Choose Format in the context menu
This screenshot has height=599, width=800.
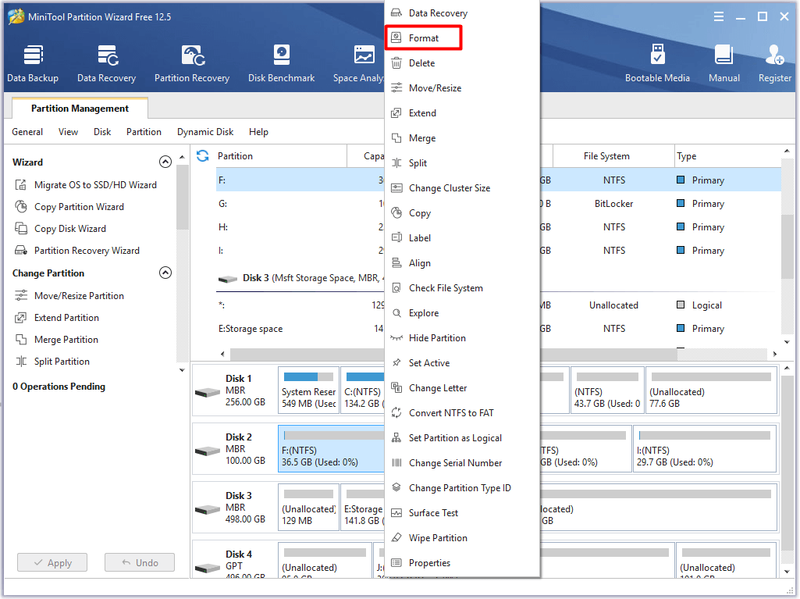[x=423, y=38]
